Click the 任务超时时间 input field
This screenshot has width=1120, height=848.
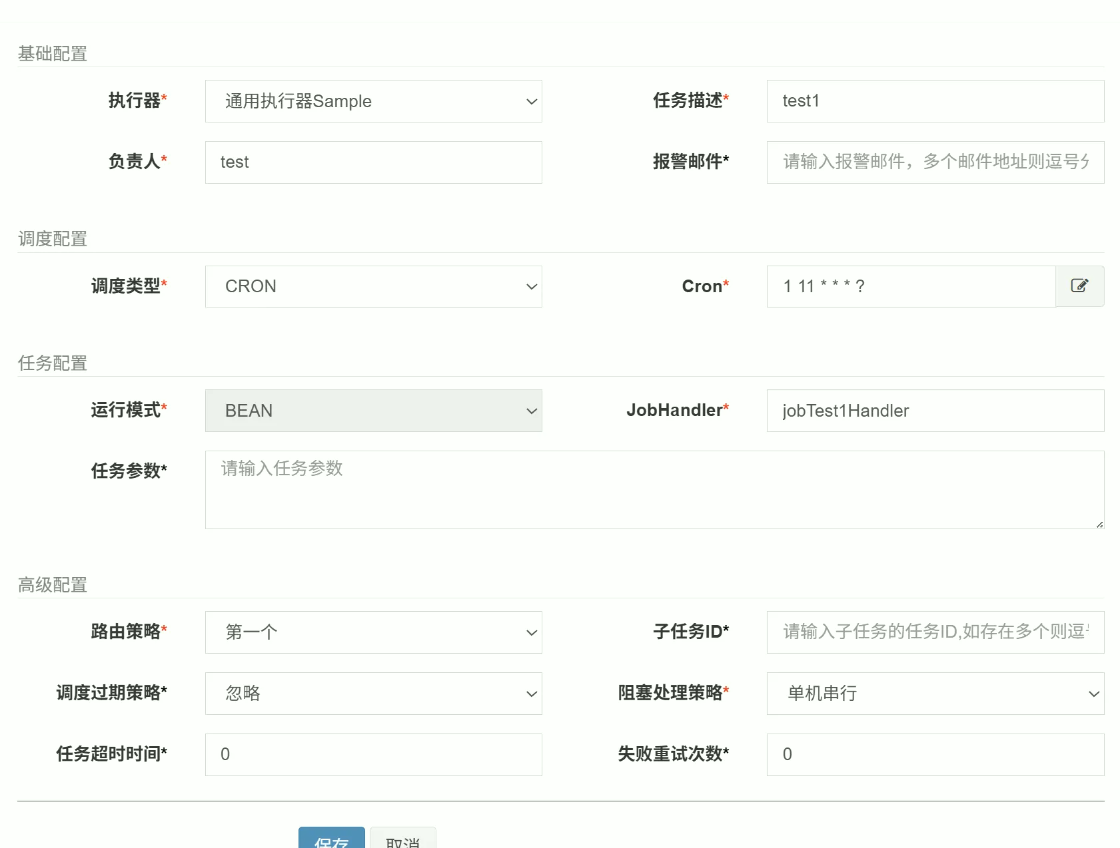pyautogui.click(x=373, y=754)
